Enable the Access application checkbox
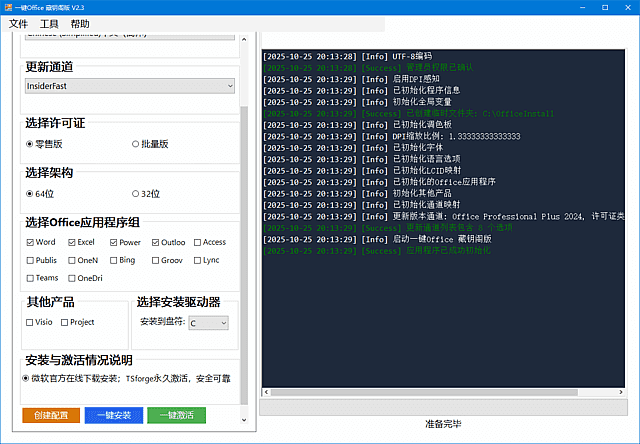 coord(197,242)
